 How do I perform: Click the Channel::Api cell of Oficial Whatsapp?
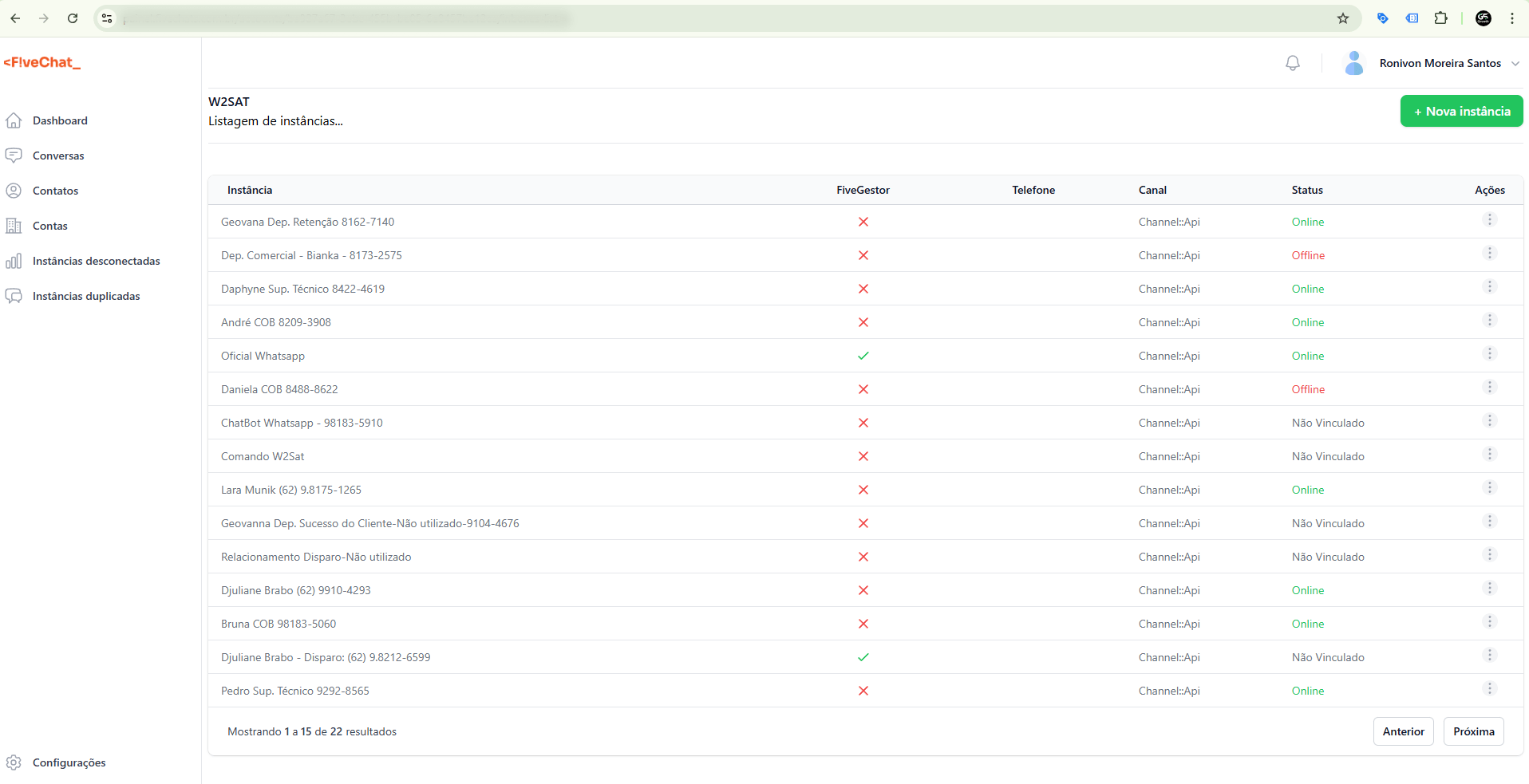coord(1169,356)
